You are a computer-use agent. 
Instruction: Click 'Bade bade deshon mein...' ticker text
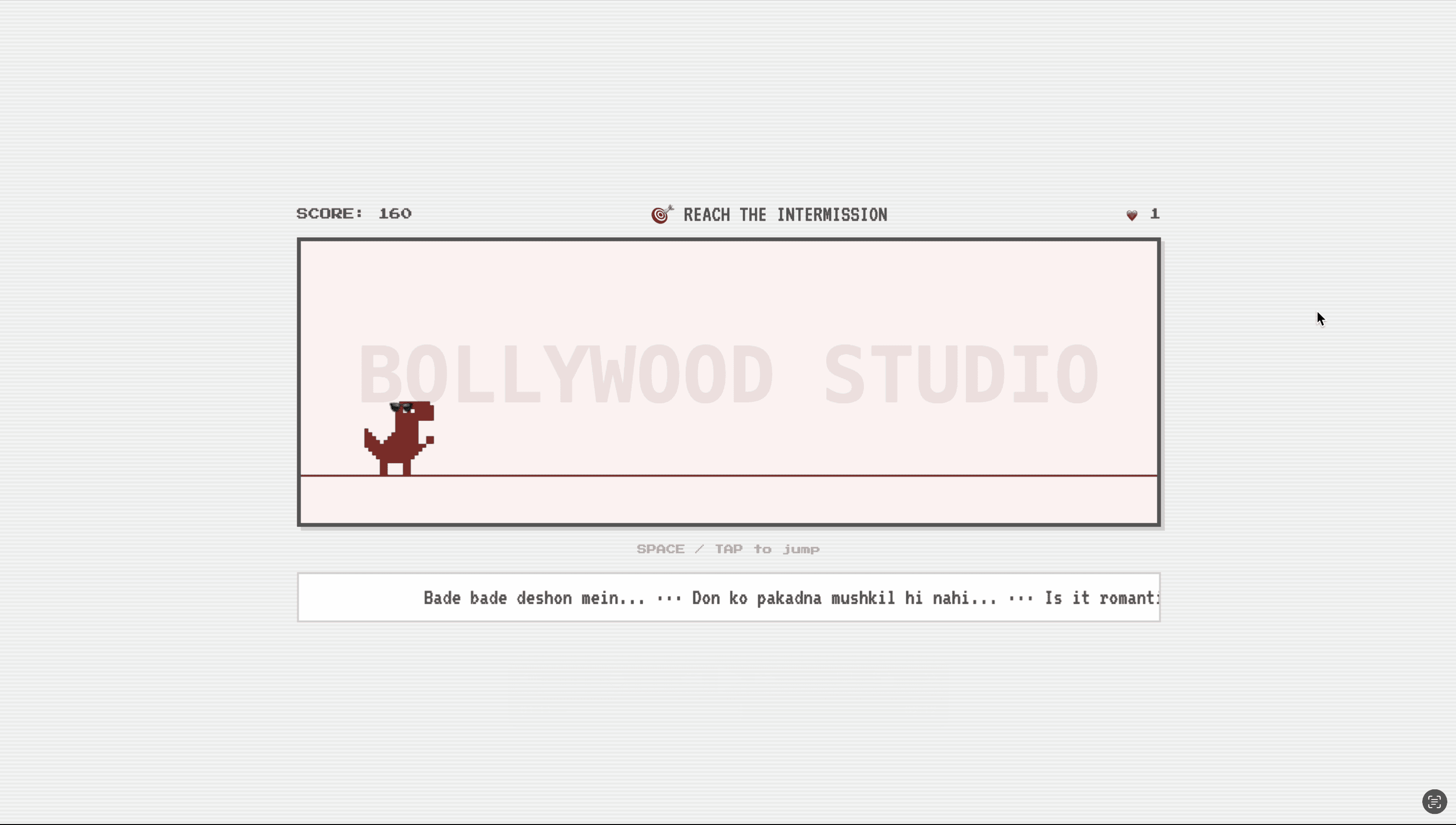[x=534, y=599]
